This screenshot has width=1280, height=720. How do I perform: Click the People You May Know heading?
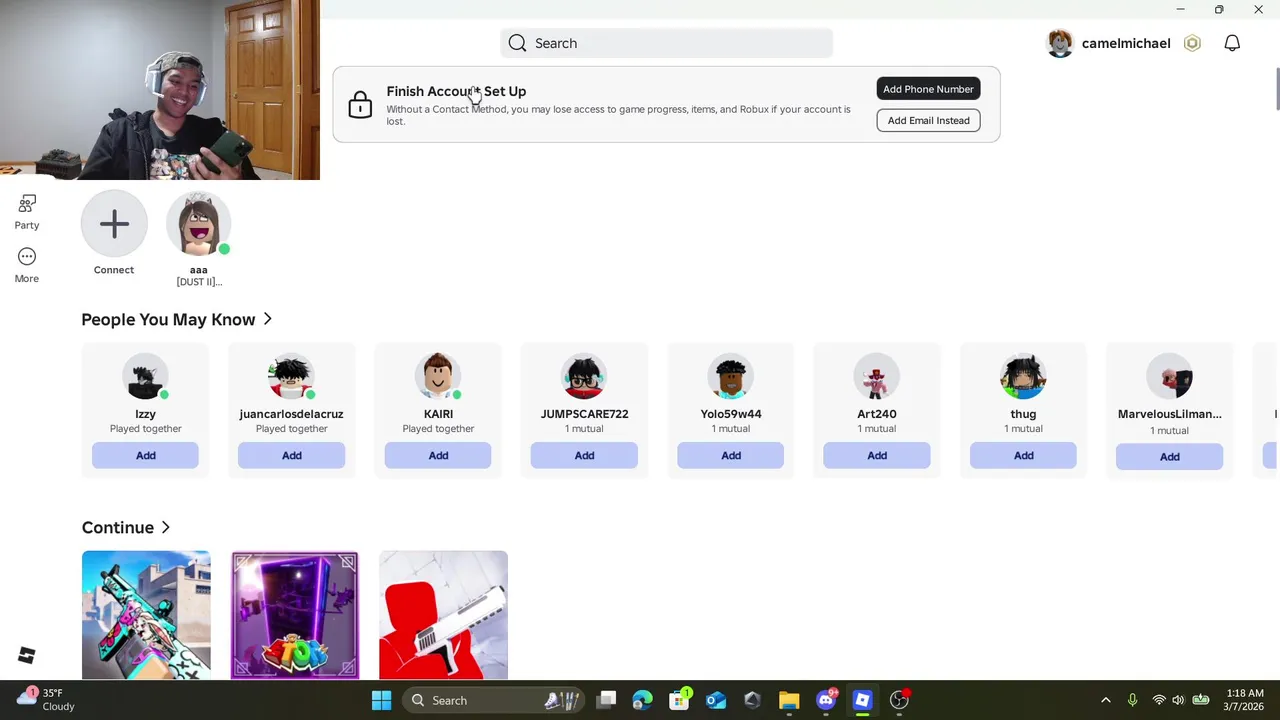pyautogui.click(x=168, y=319)
